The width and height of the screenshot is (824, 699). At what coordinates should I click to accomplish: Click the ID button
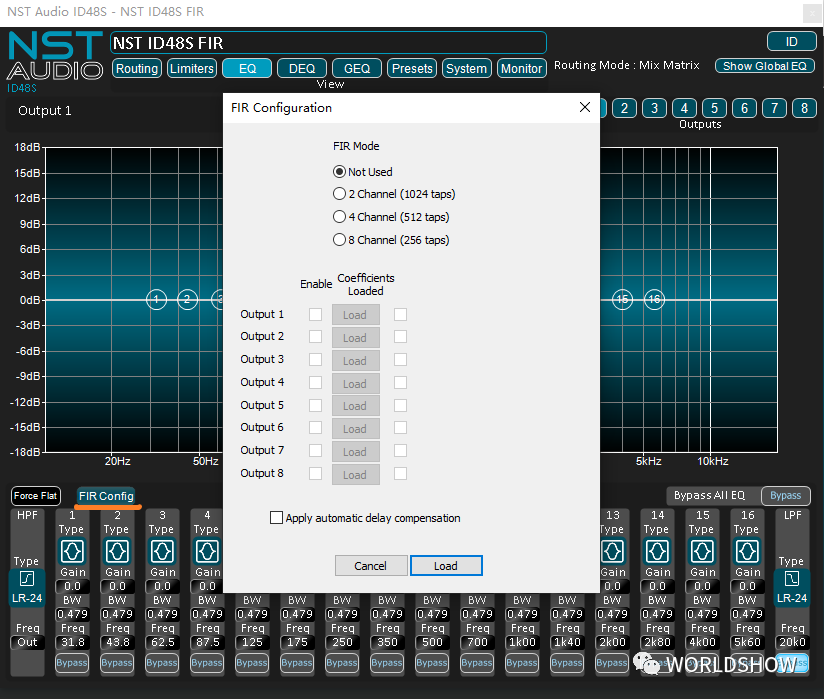[x=791, y=42]
